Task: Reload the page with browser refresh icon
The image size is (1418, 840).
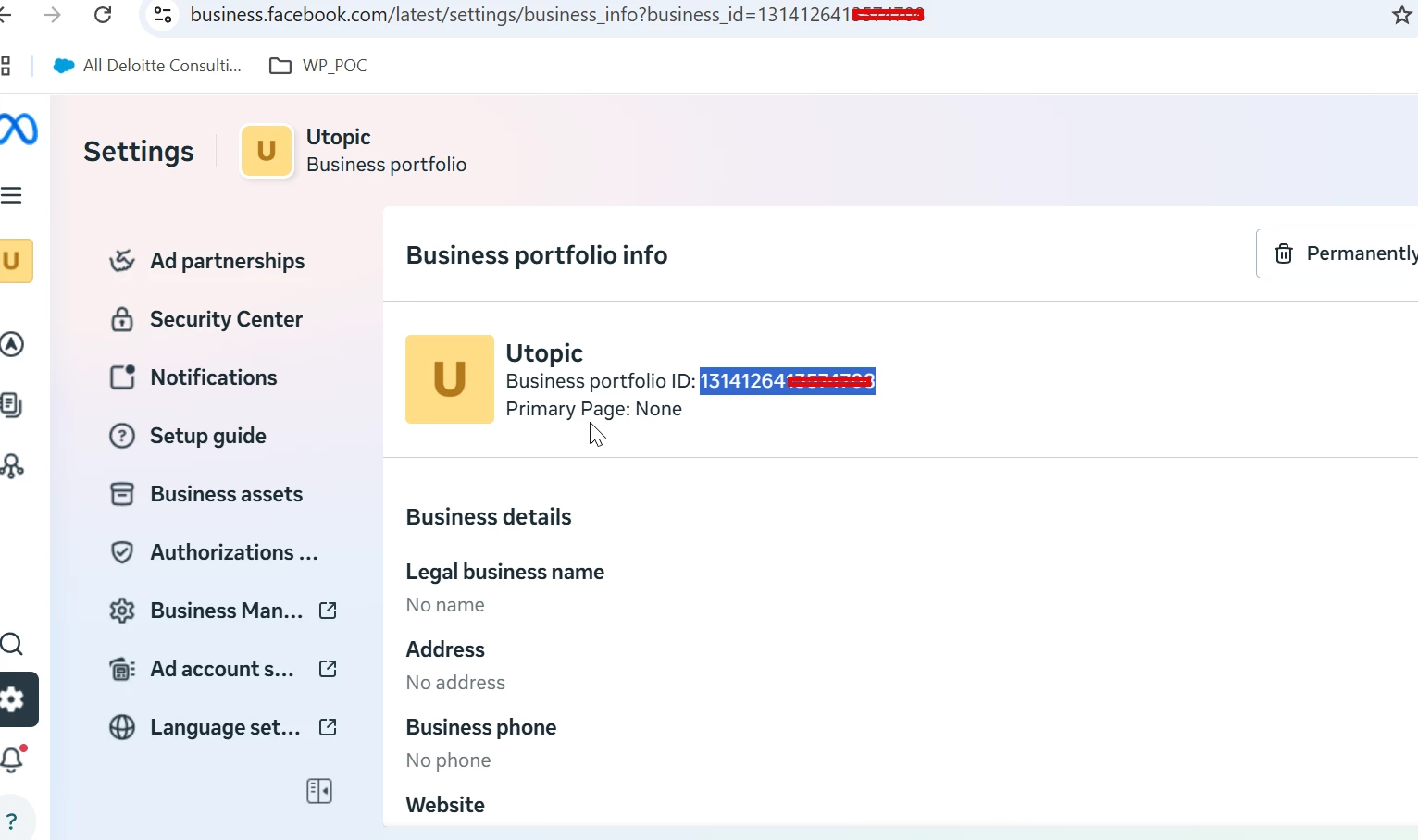Action: pos(103,15)
